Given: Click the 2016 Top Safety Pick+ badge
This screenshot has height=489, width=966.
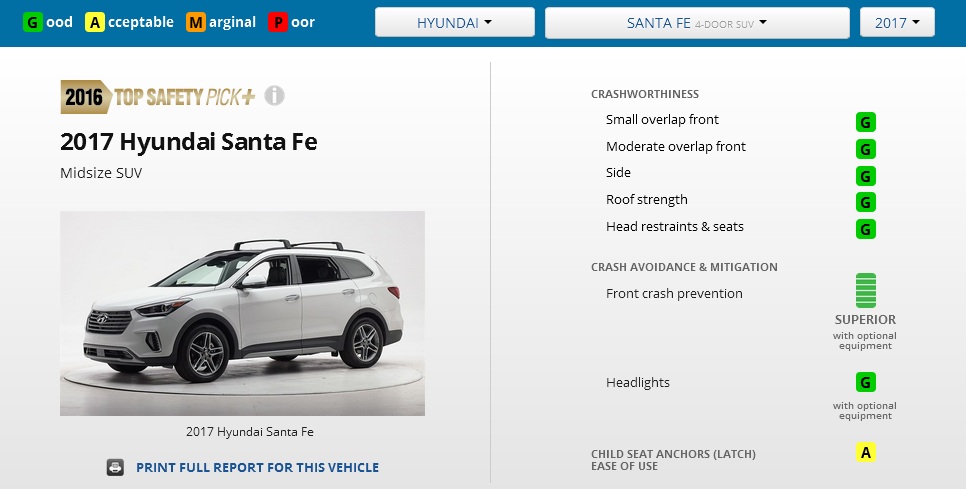Looking at the screenshot, I should point(158,97).
